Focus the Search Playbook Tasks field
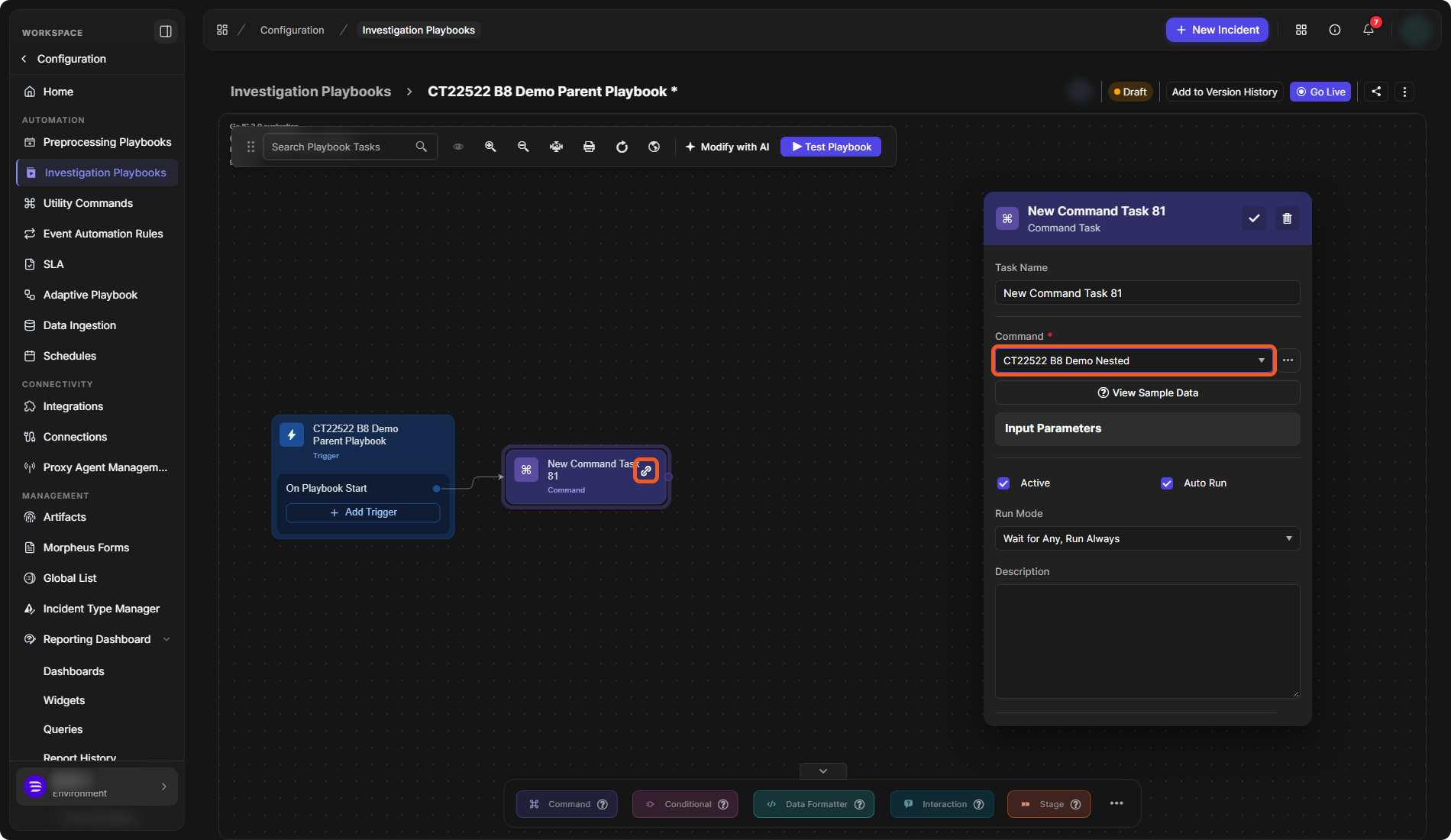The image size is (1451, 840). [350, 147]
